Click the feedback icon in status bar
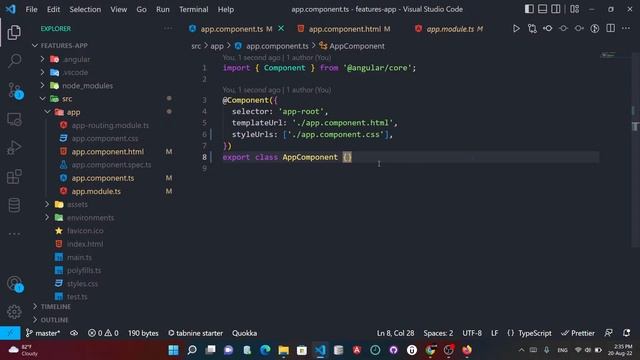 tap(608, 333)
